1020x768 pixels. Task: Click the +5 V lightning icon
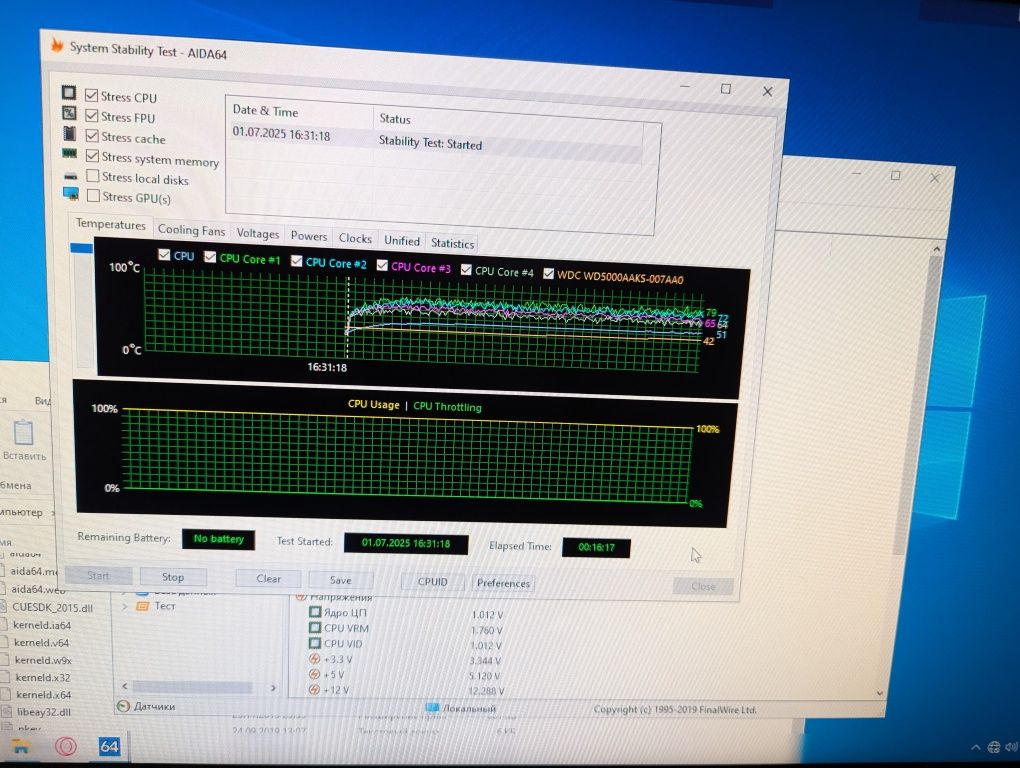click(x=314, y=674)
